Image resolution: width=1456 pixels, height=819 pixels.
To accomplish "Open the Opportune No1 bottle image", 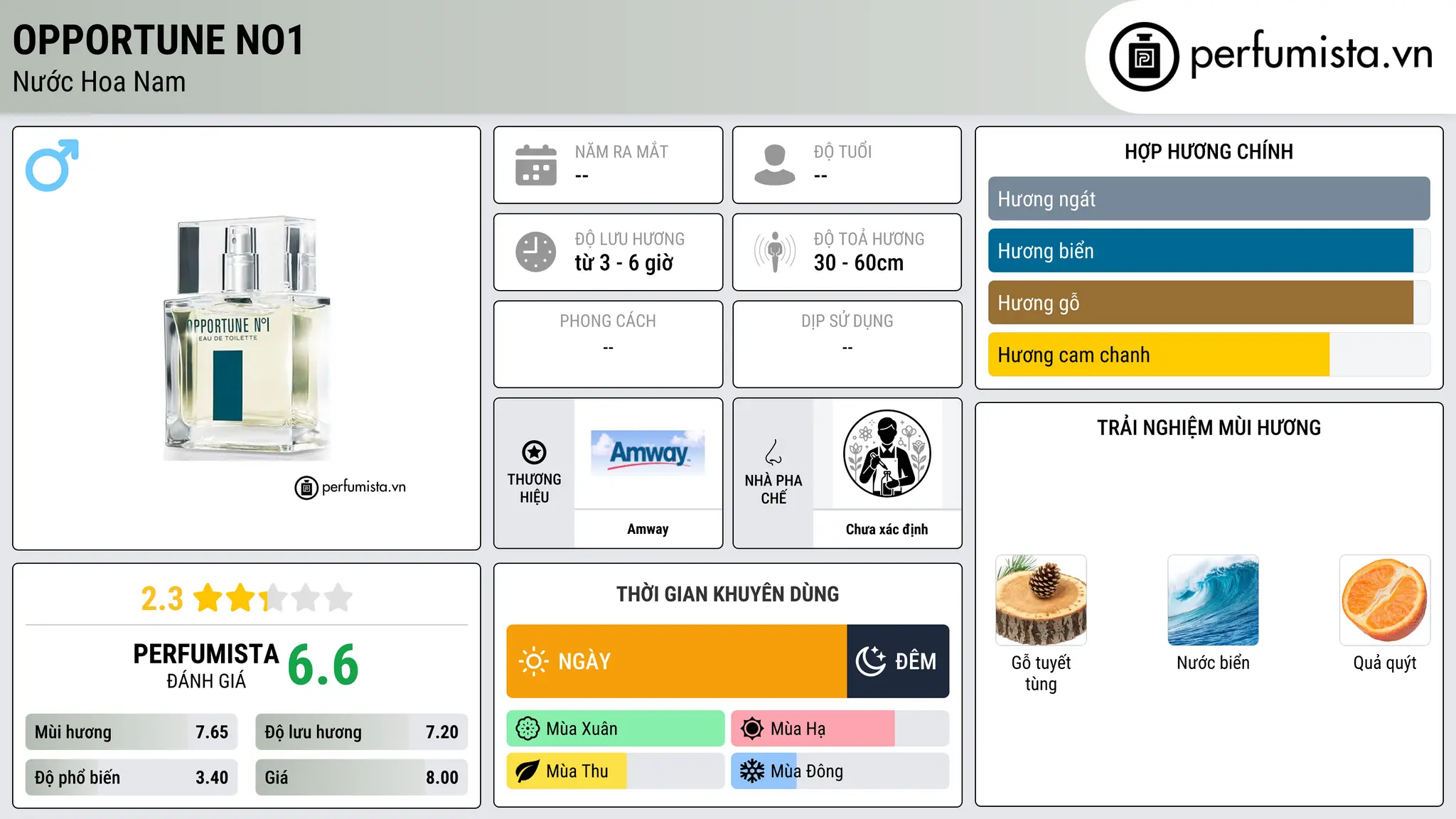I will point(247,338).
